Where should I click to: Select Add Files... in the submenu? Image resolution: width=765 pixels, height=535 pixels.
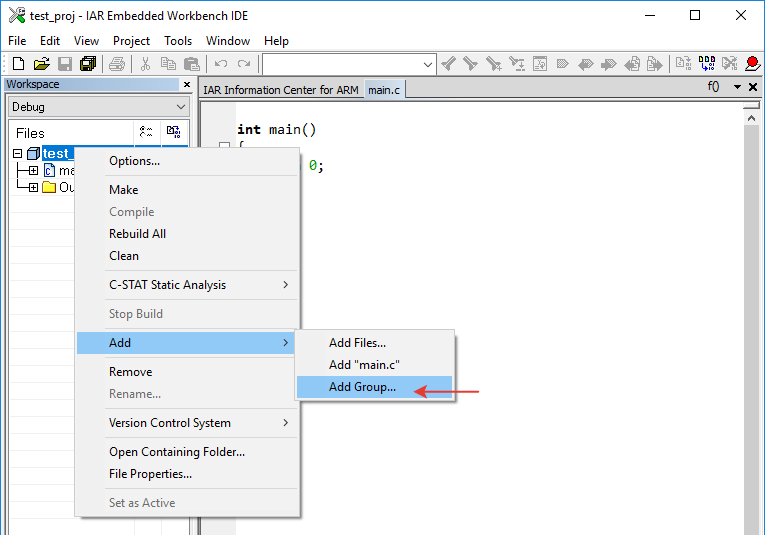(x=357, y=343)
